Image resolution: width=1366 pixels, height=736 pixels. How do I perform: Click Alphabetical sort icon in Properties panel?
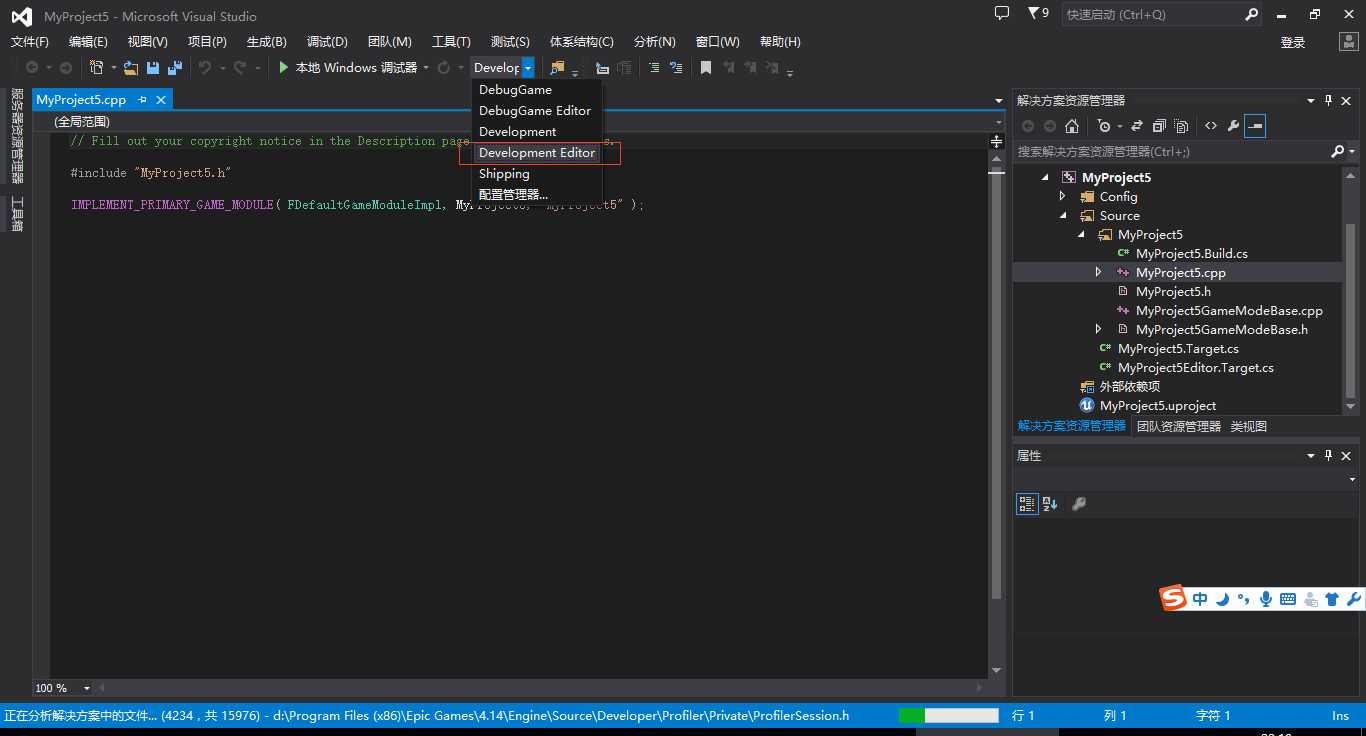coord(1050,504)
